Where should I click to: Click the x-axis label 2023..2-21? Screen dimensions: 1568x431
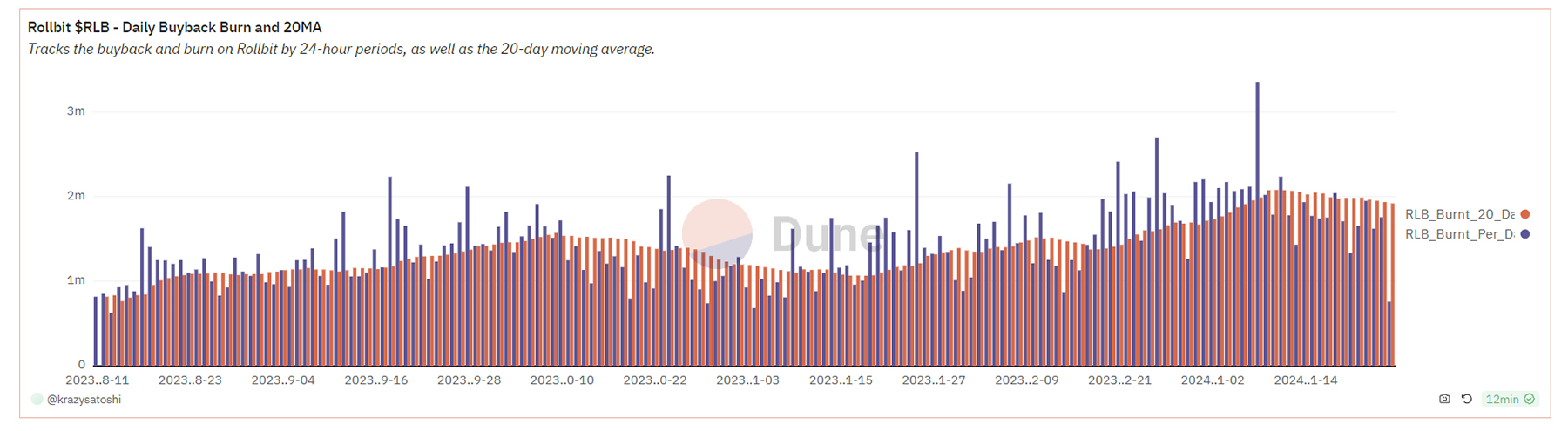(1119, 380)
